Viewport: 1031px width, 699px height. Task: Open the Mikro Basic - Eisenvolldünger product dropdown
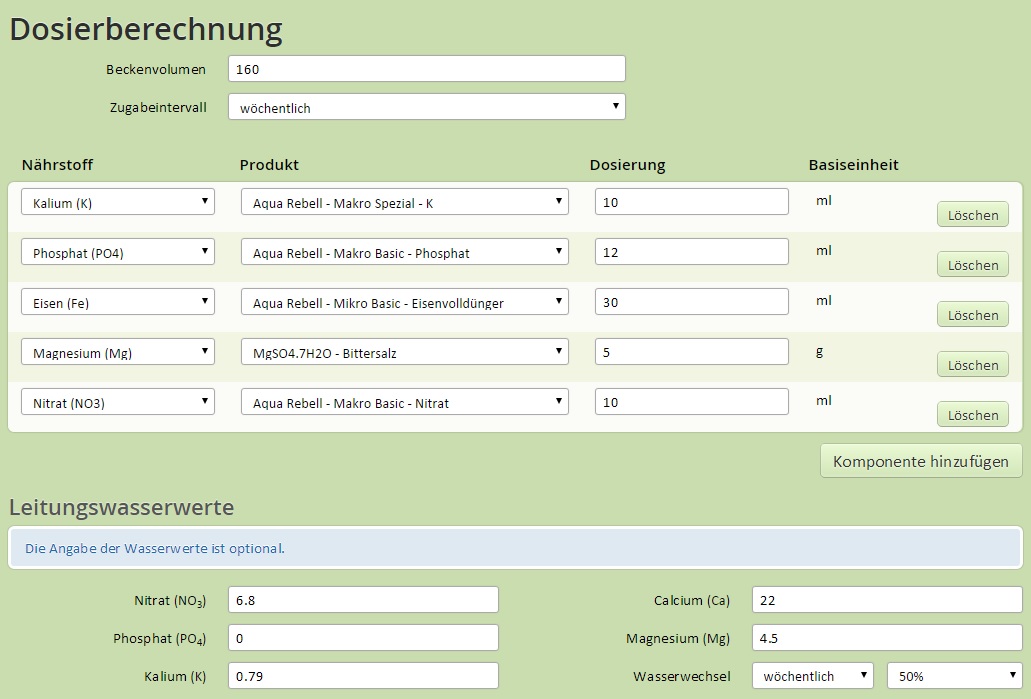point(404,302)
